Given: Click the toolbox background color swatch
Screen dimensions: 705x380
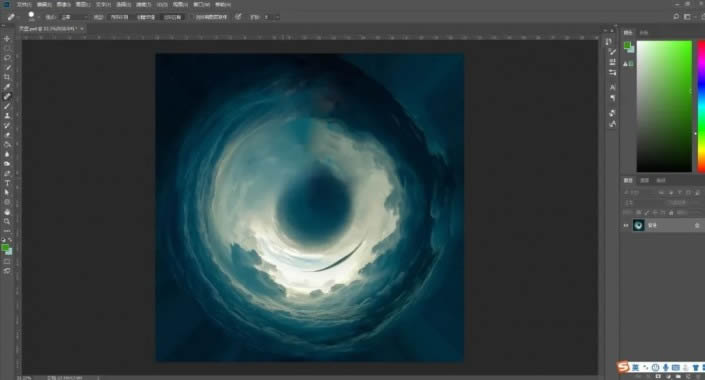Looking at the screenshot, I should tap(9, 252).
